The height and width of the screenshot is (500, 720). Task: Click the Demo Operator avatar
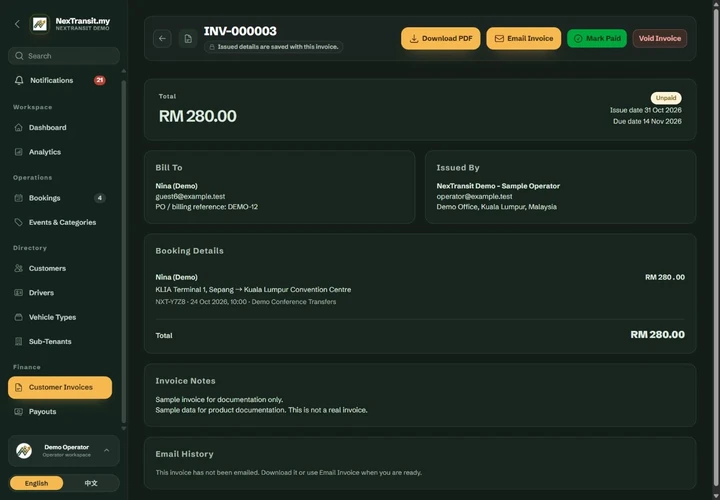point(24,451)
